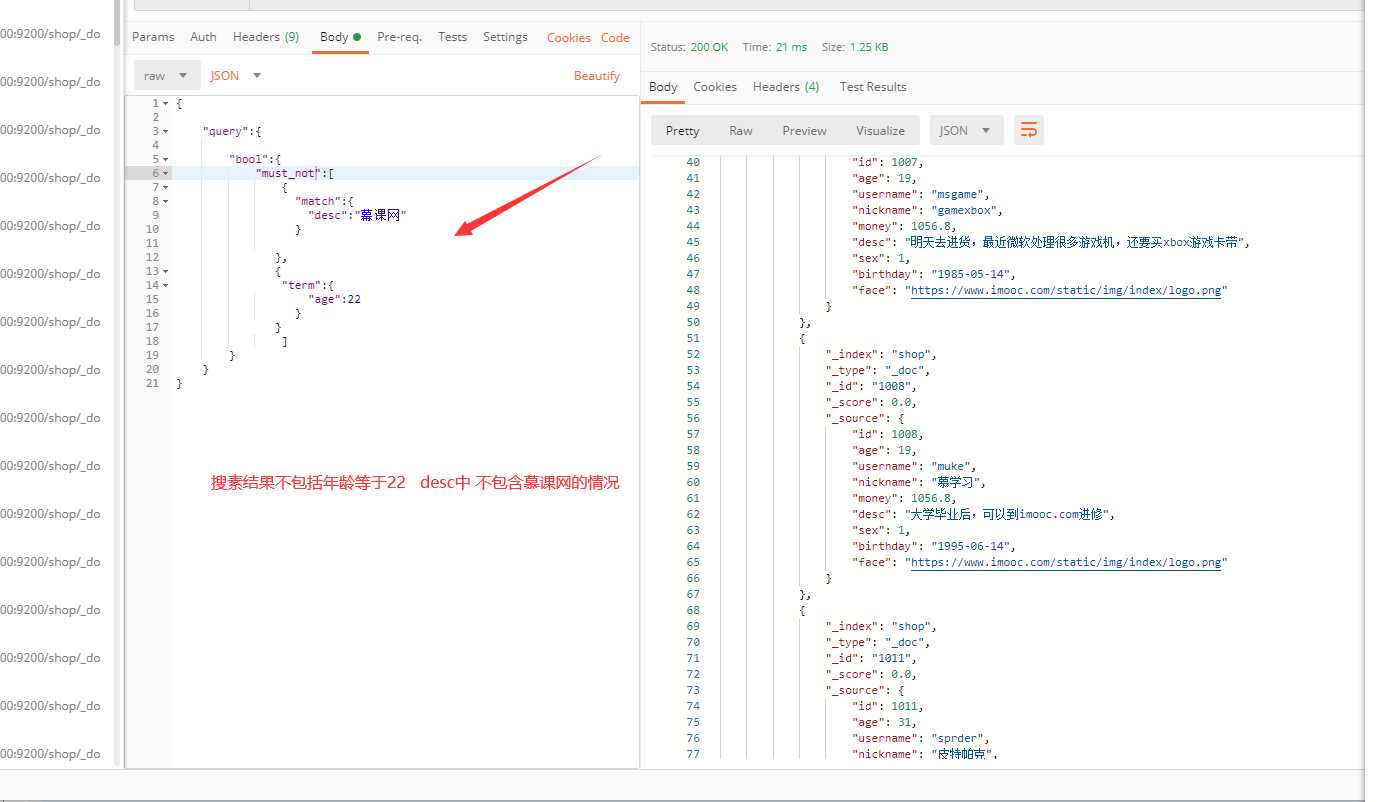
Task: Select the response Body tab
Action: [663, 87]
